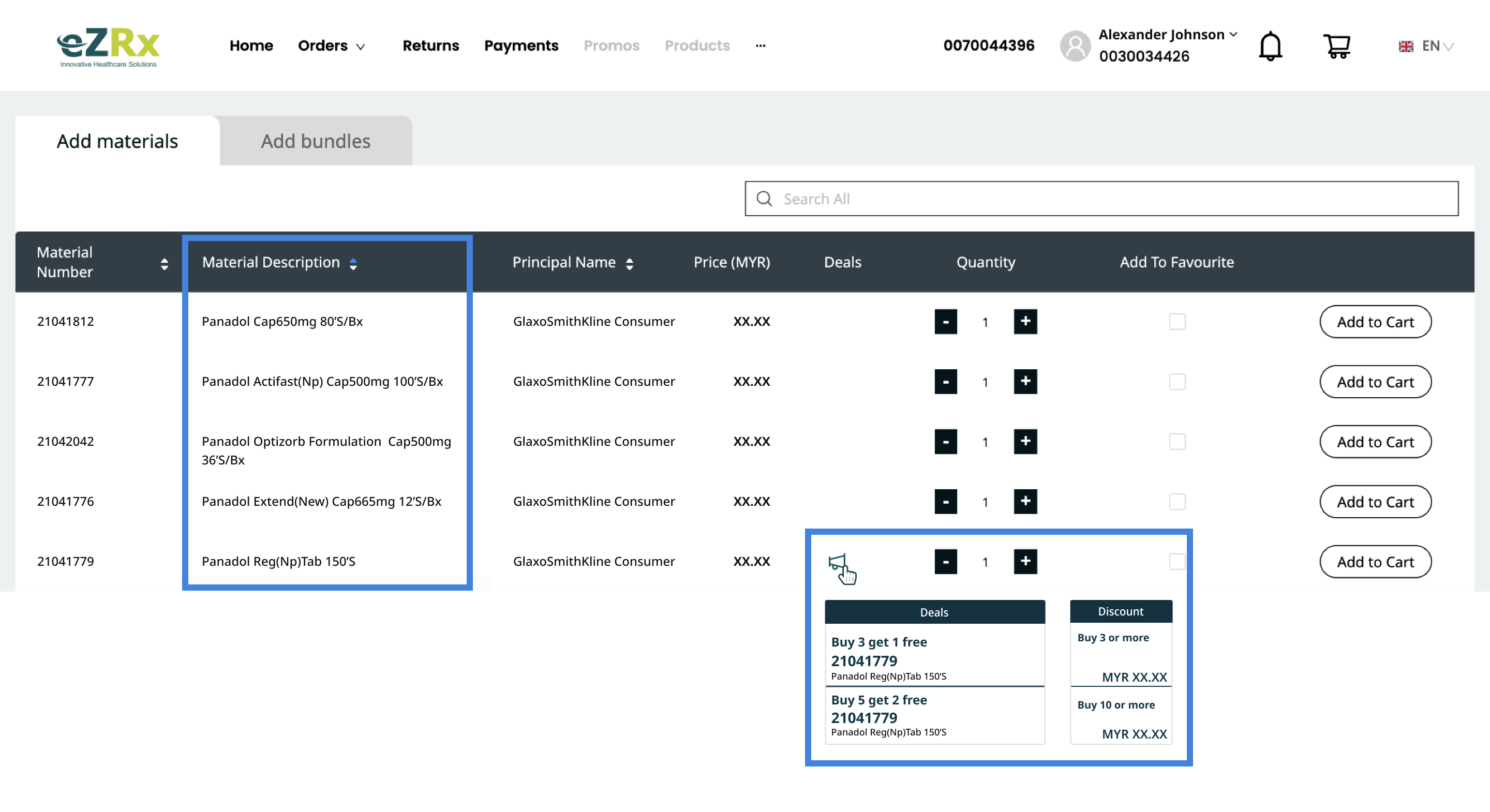Tick favourite checkbox for material 21041779
This screenshot has width=1490, height=812.
(1177, 562)
